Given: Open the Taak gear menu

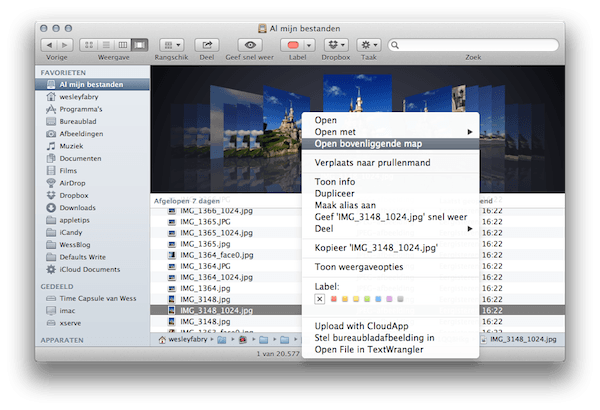Looking at the screenshot, I should tap(369, 45).
